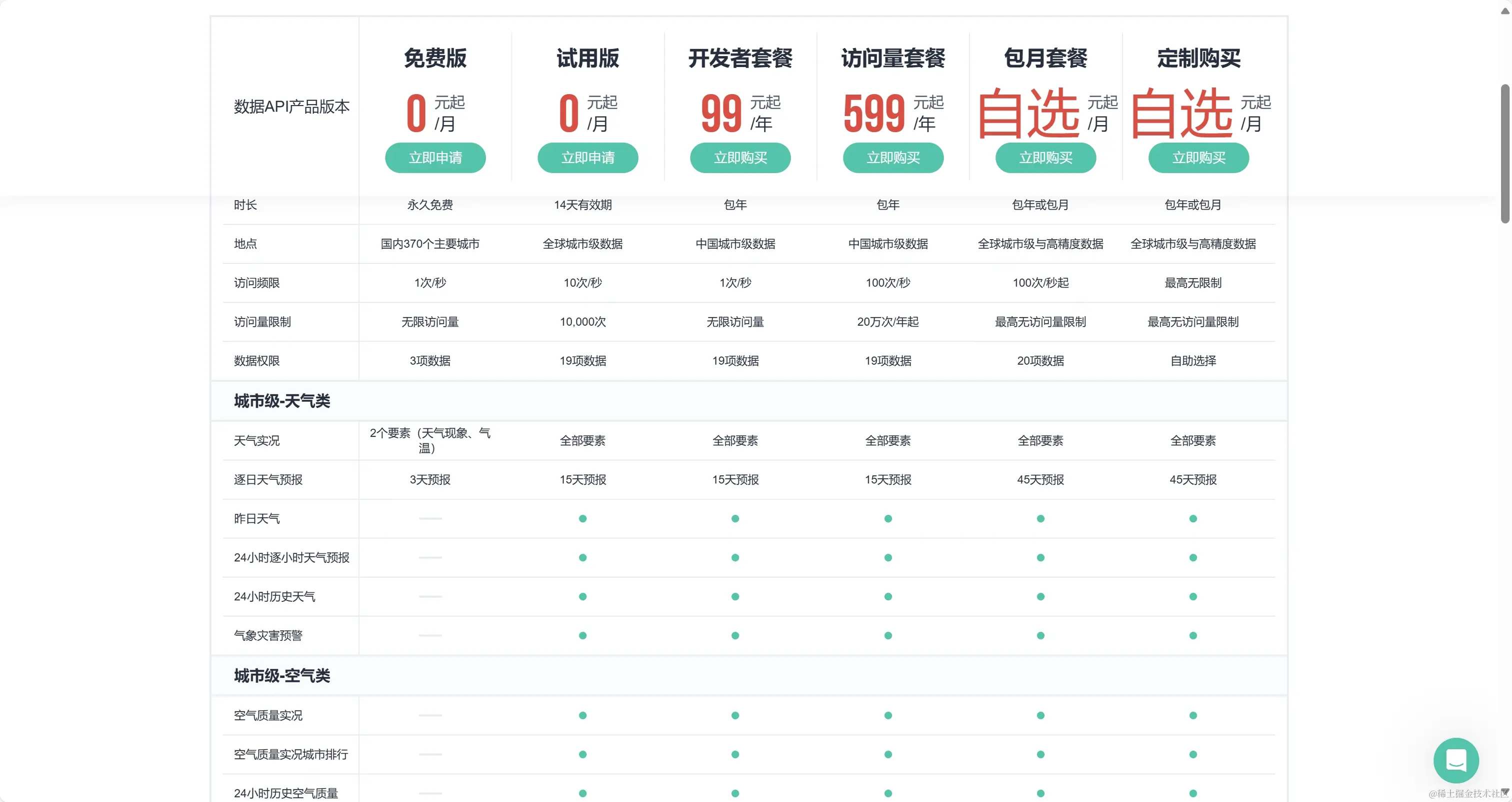Click 立即购买 under the 开发者套餐 plan
This screenshot has width=1512, height=802.
coord(740,157)
